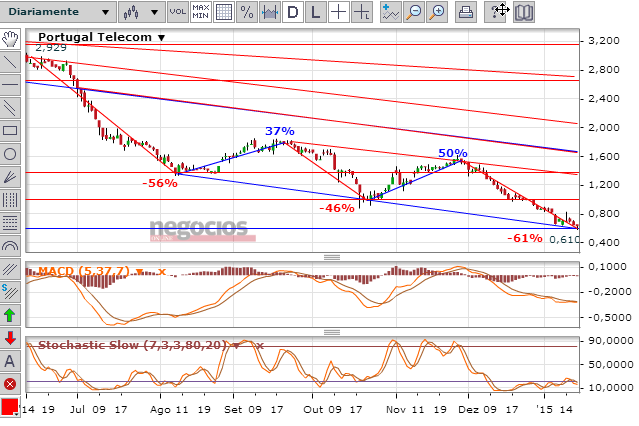Zoom out with the minus magnifier
This screenshot has width=639, height=426.
click(x=414, y=12)
